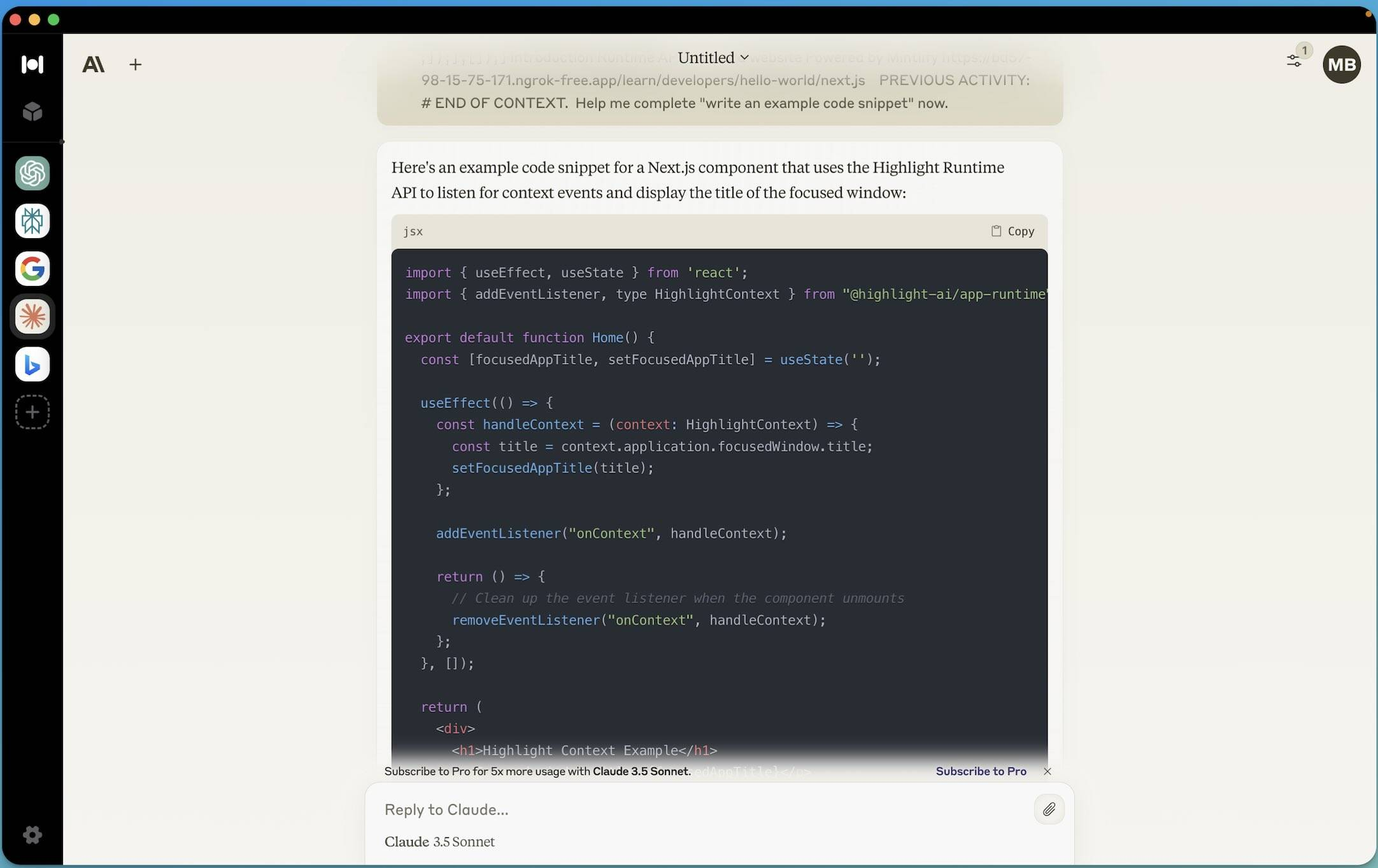Start a new chat with plus icon
The height and width of the screenshot is (868, 1378).
tap(135, 64)
